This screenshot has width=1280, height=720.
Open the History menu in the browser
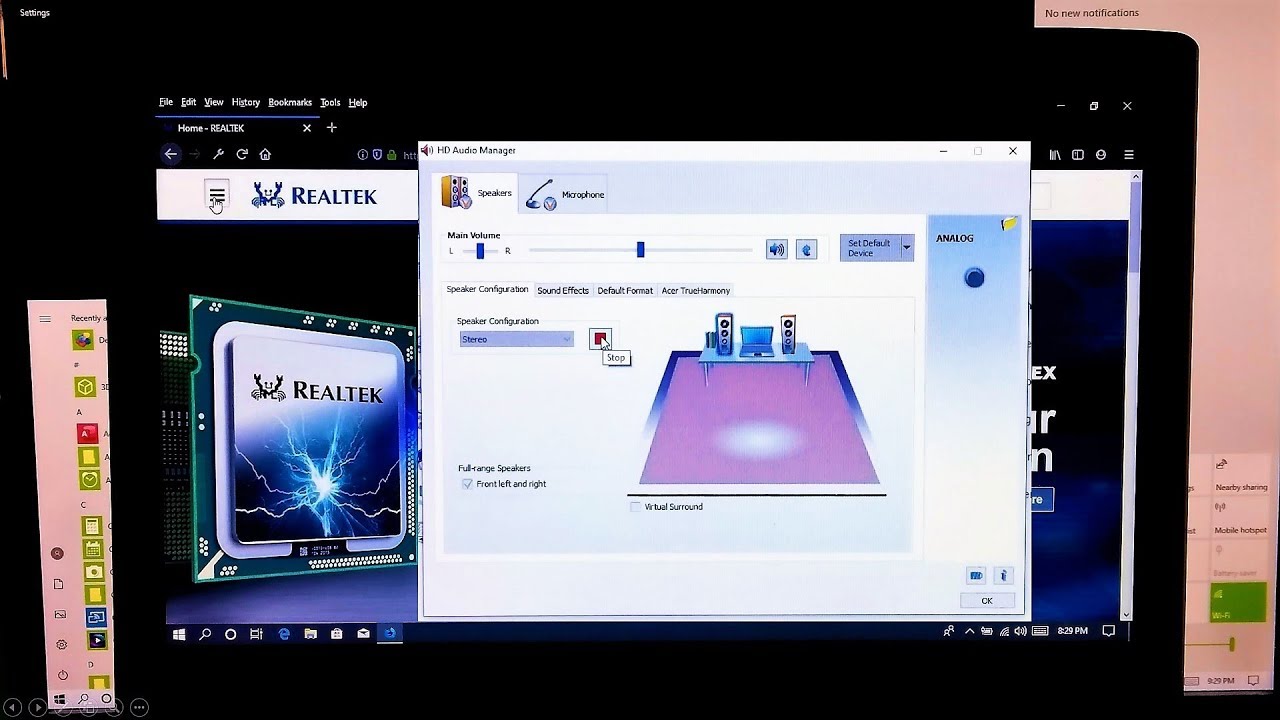pos(245,102)
